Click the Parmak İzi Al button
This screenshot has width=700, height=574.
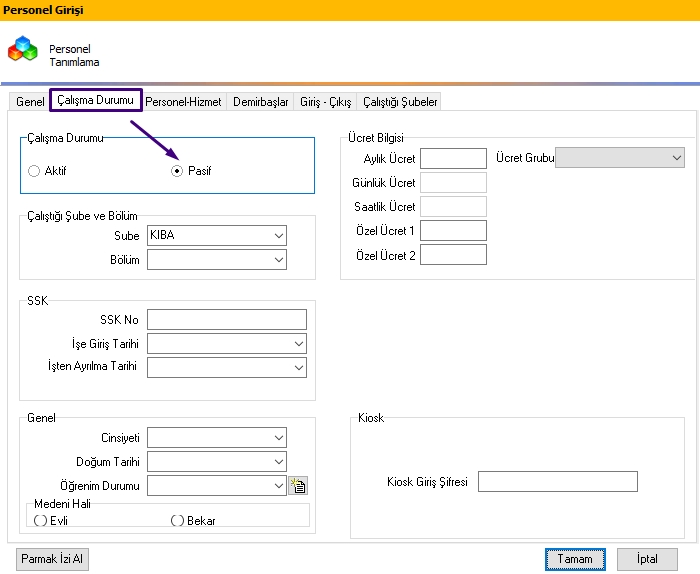click(x=52, y=559)
